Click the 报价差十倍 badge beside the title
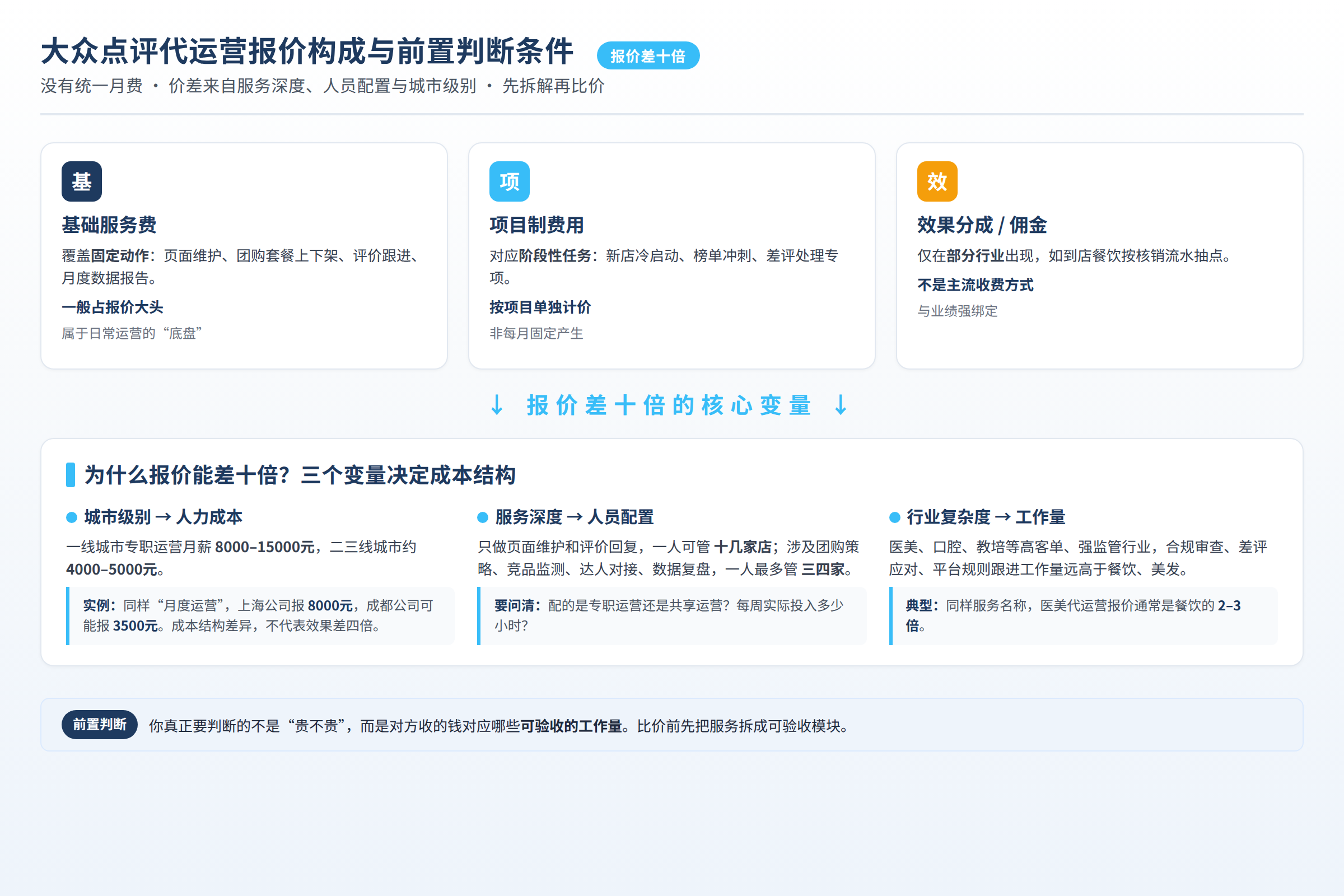Viewport: 1344px width, 896px height. coord(648,55)
